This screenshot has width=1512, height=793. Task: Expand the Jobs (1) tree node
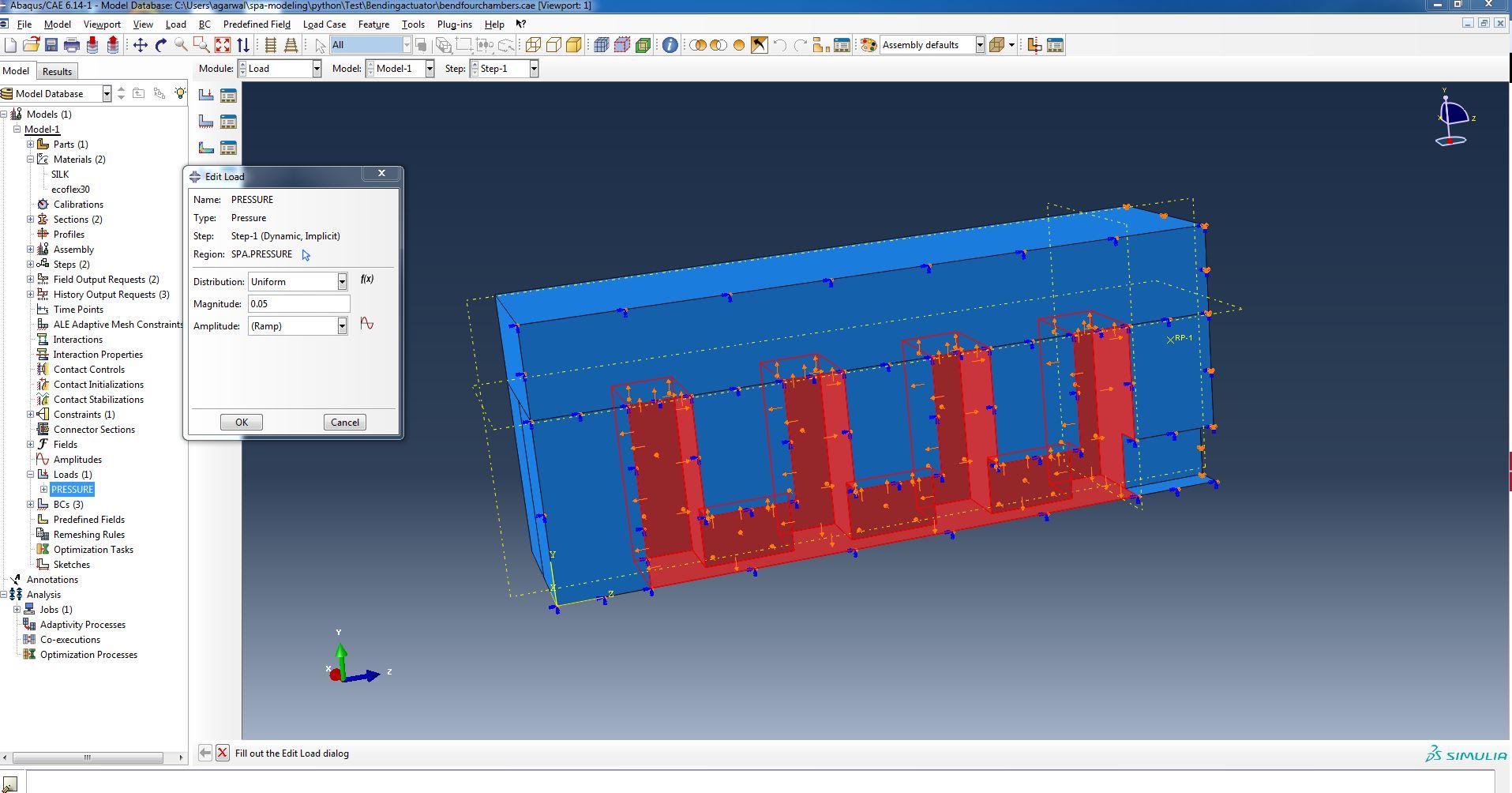coord(17,610)
